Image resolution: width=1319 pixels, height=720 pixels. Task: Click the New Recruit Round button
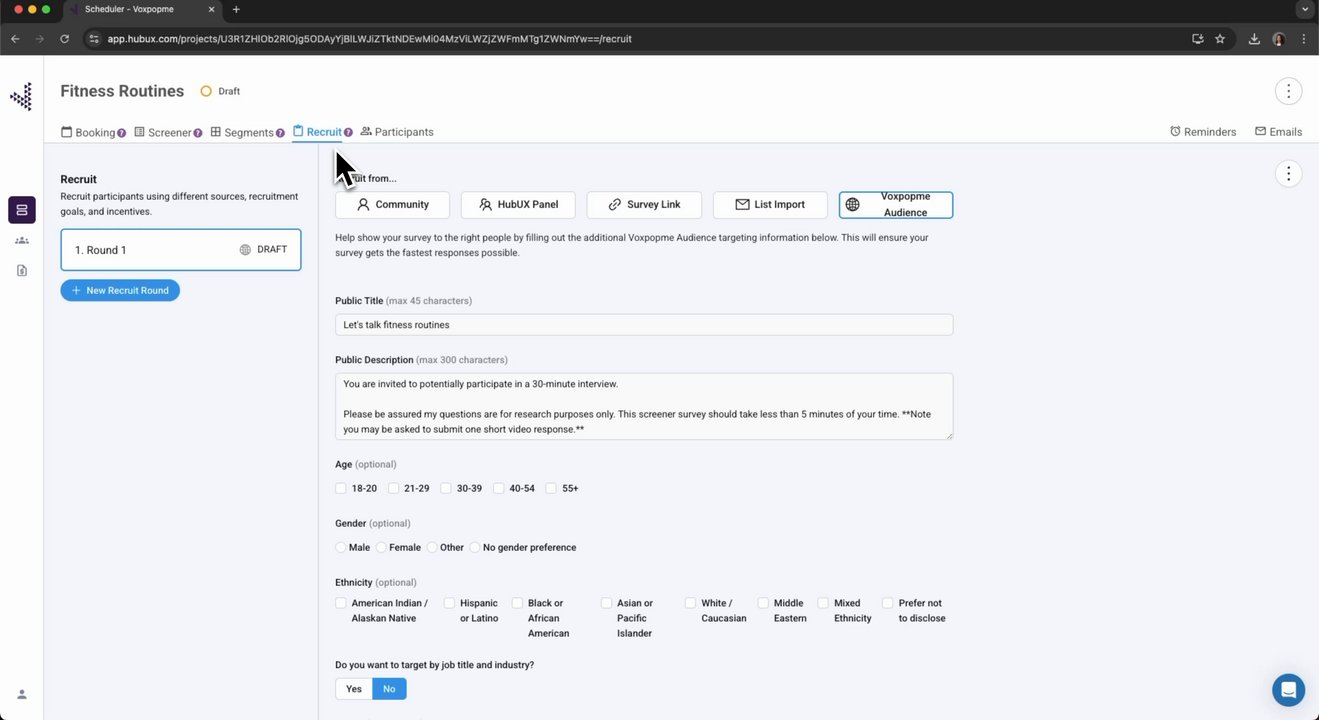tap(120, 290)
